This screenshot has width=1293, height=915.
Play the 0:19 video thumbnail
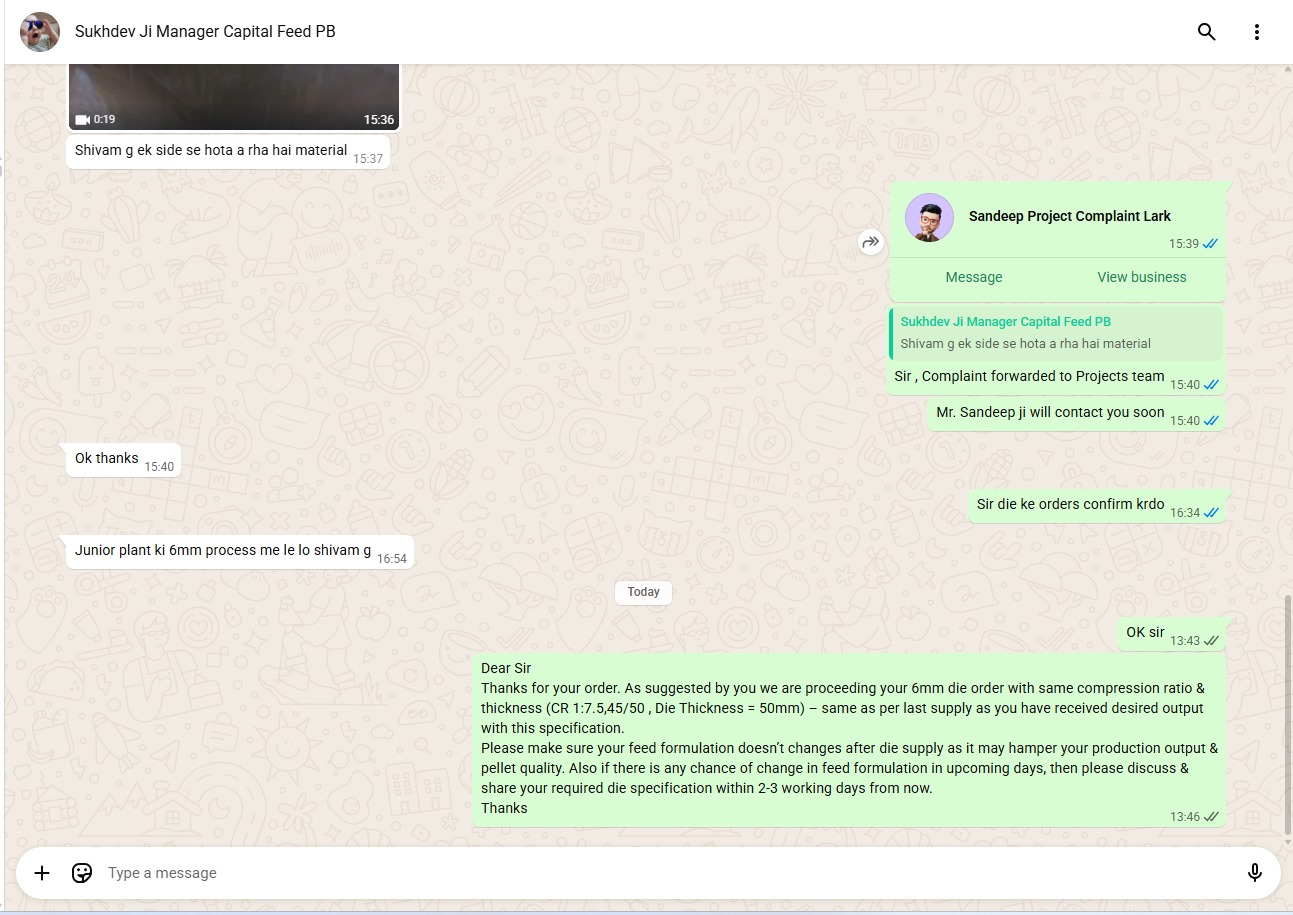click(233, 95)
